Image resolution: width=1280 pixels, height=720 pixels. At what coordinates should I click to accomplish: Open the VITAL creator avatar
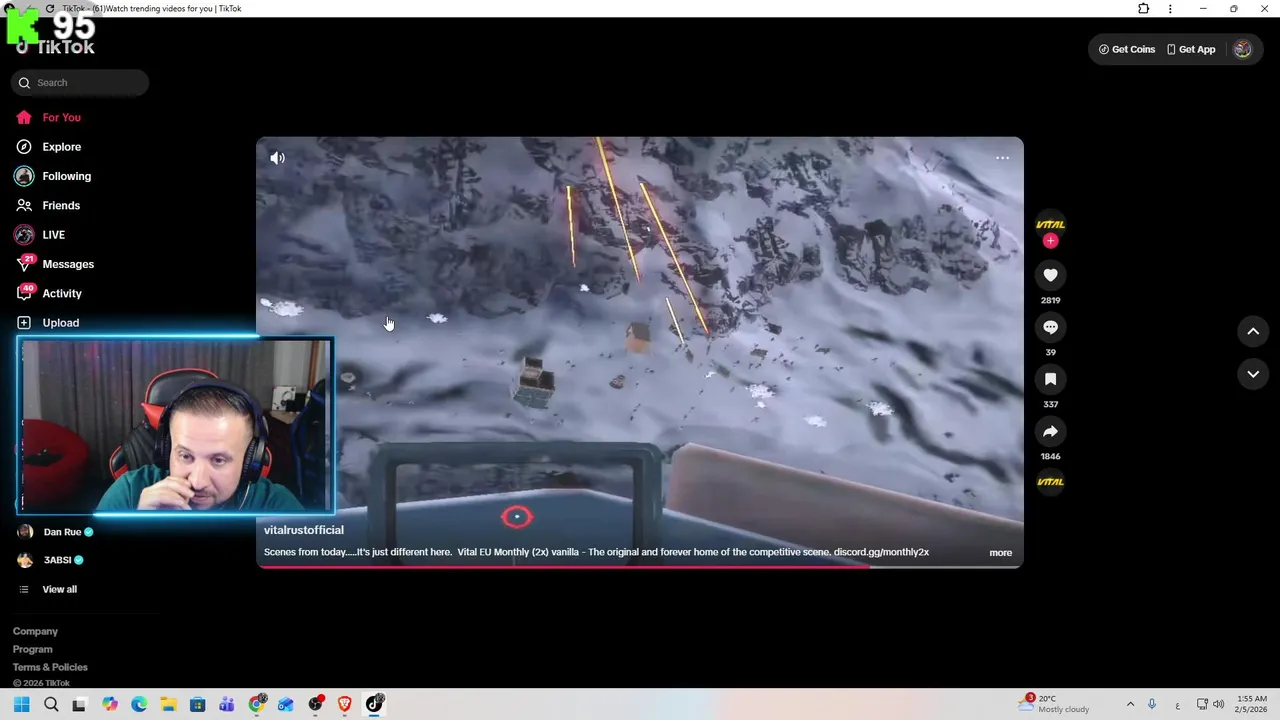1050,224
